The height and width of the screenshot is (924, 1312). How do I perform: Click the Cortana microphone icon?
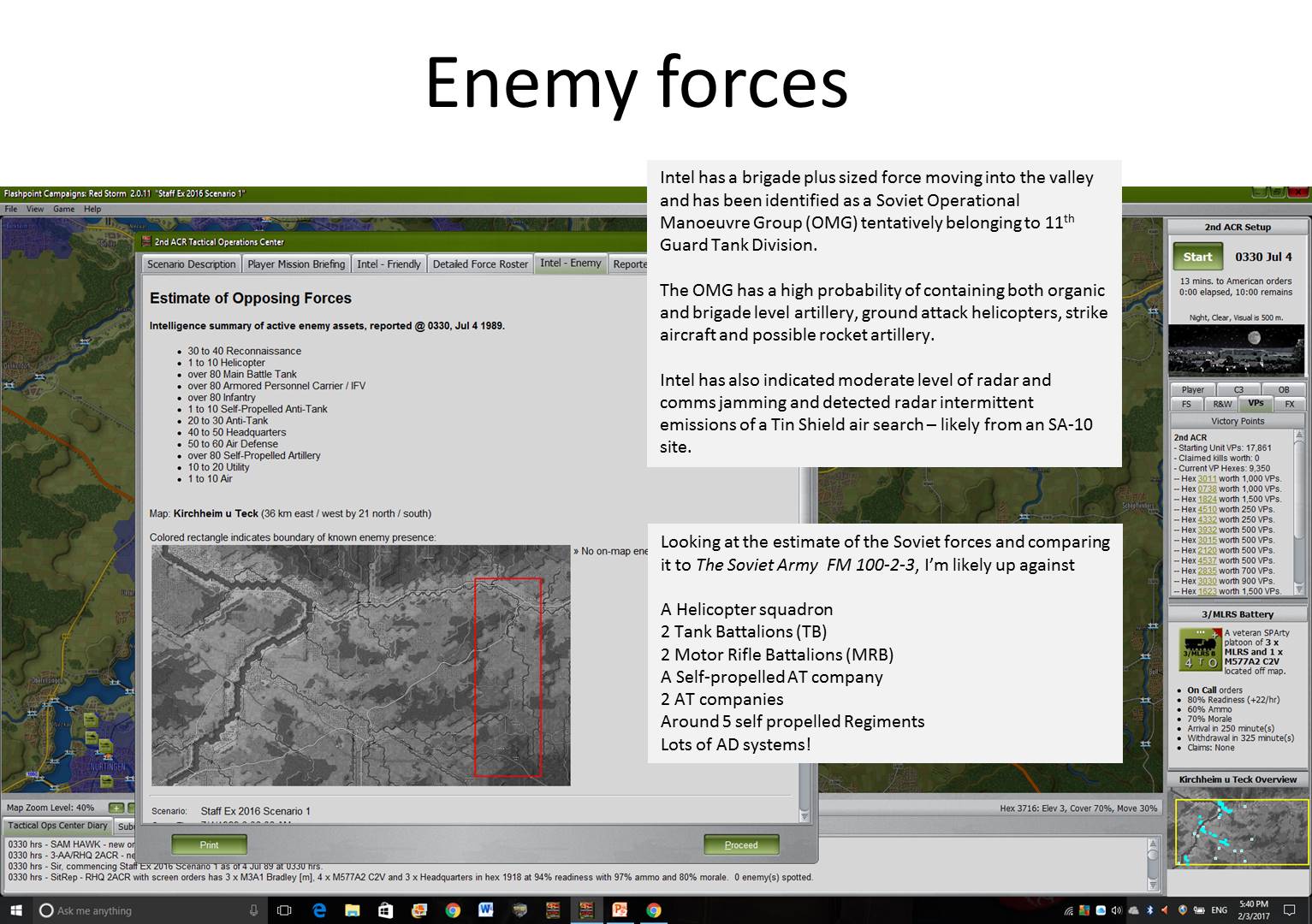253,910
